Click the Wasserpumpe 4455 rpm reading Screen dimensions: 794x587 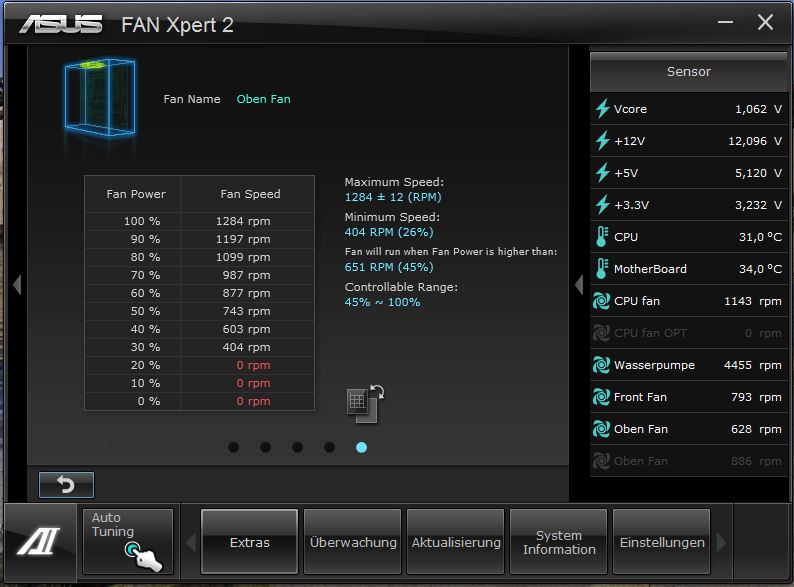(x=752, y=365)
